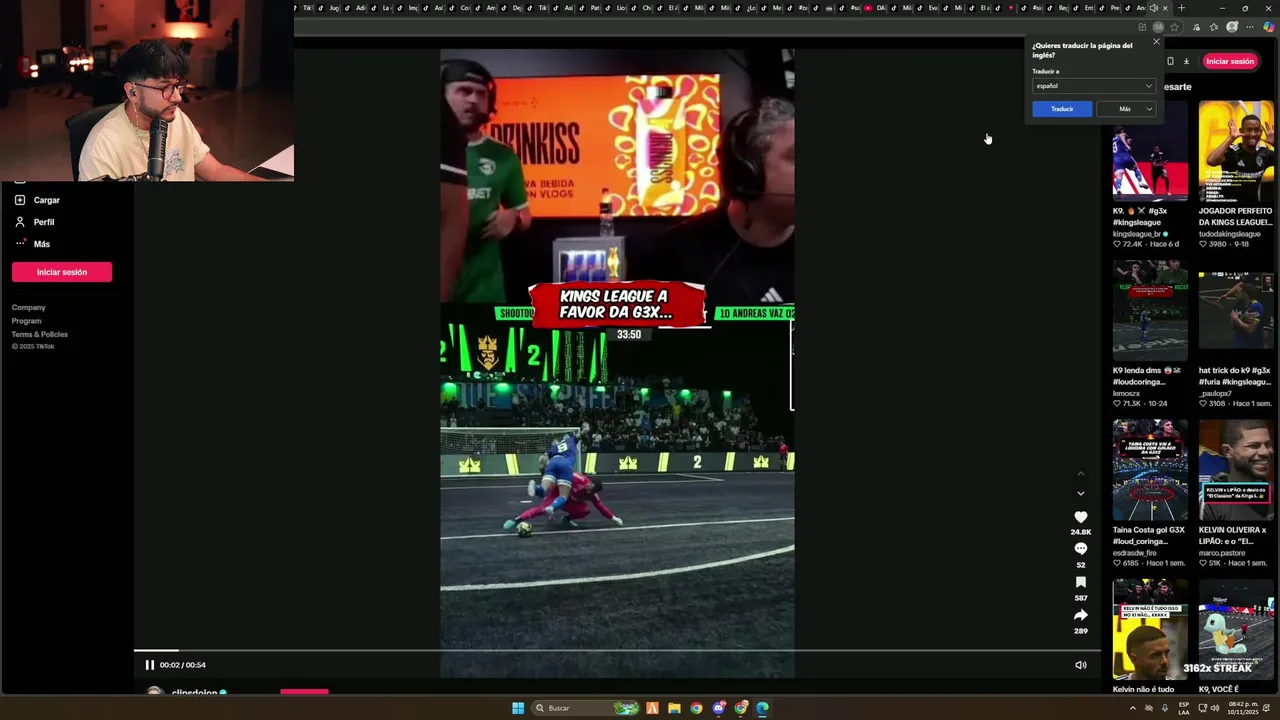The height and width of the screenshot is (720, 1280).
Task: Mute the video with speaker icon
Action: (1080, 665)
